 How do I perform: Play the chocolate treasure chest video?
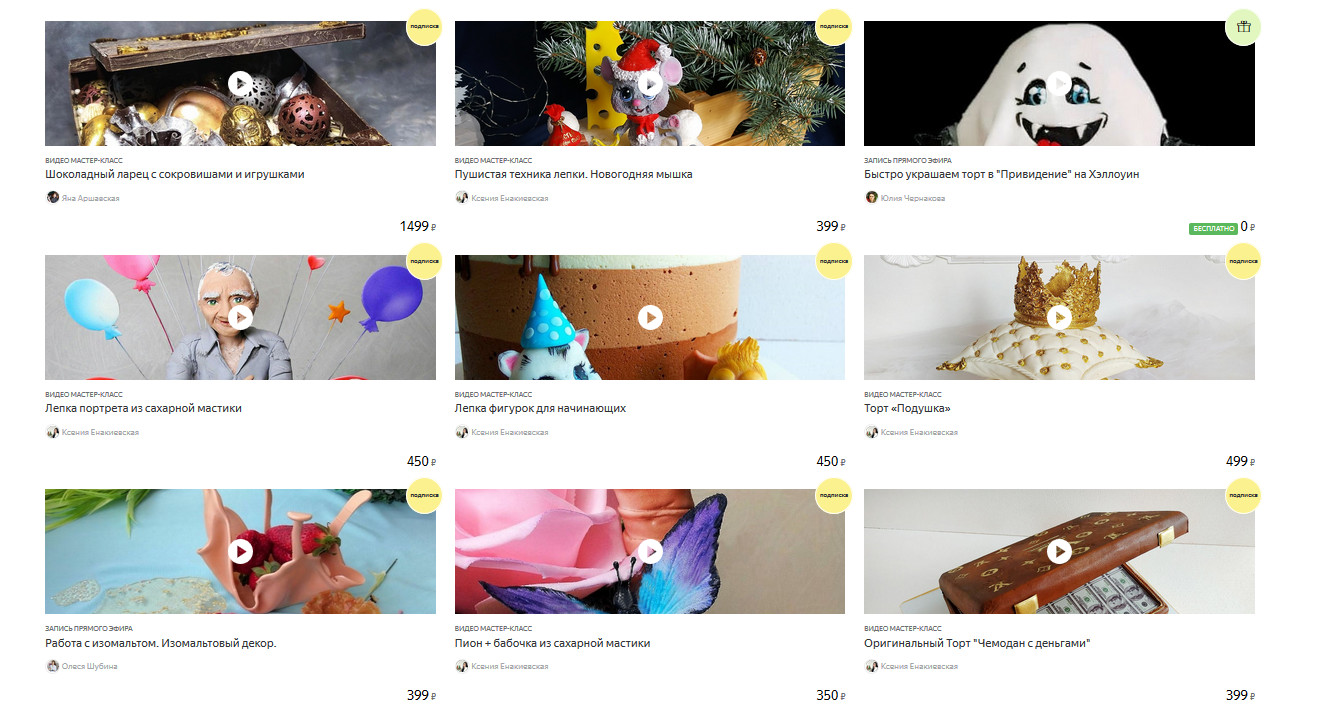click(x=240, y=83)
